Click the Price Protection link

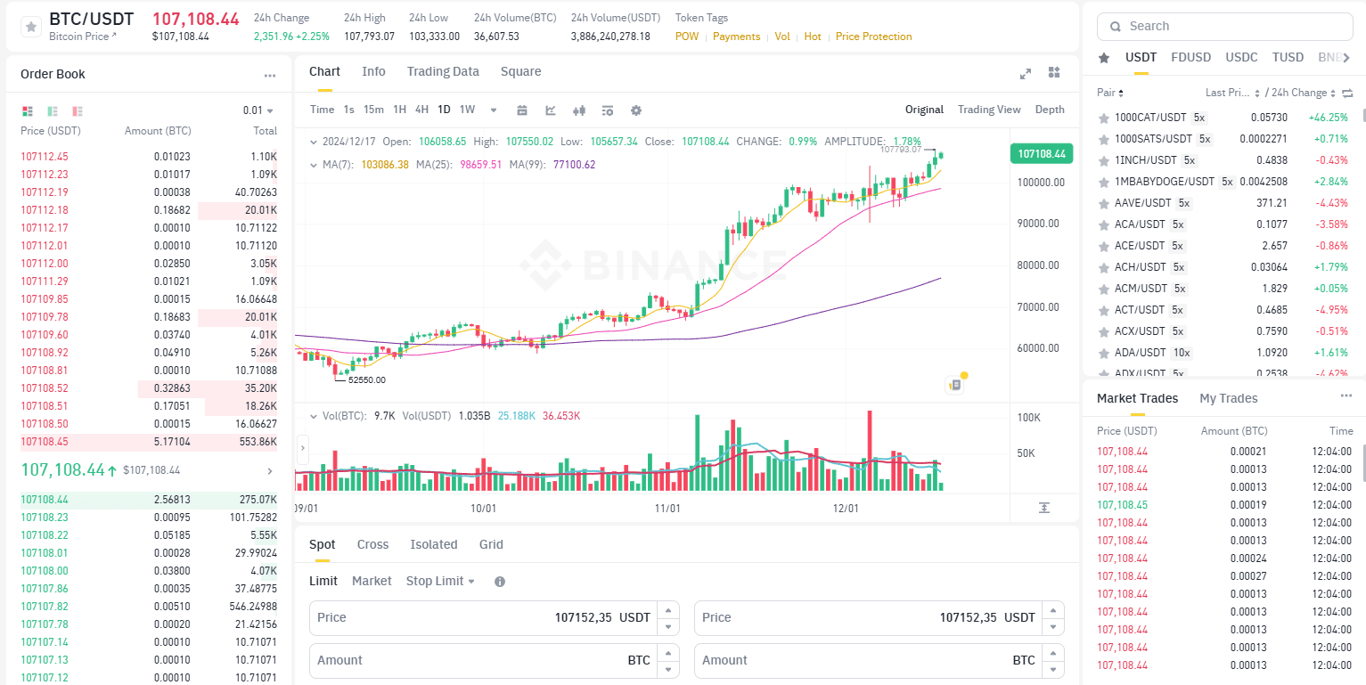[873, 36]
